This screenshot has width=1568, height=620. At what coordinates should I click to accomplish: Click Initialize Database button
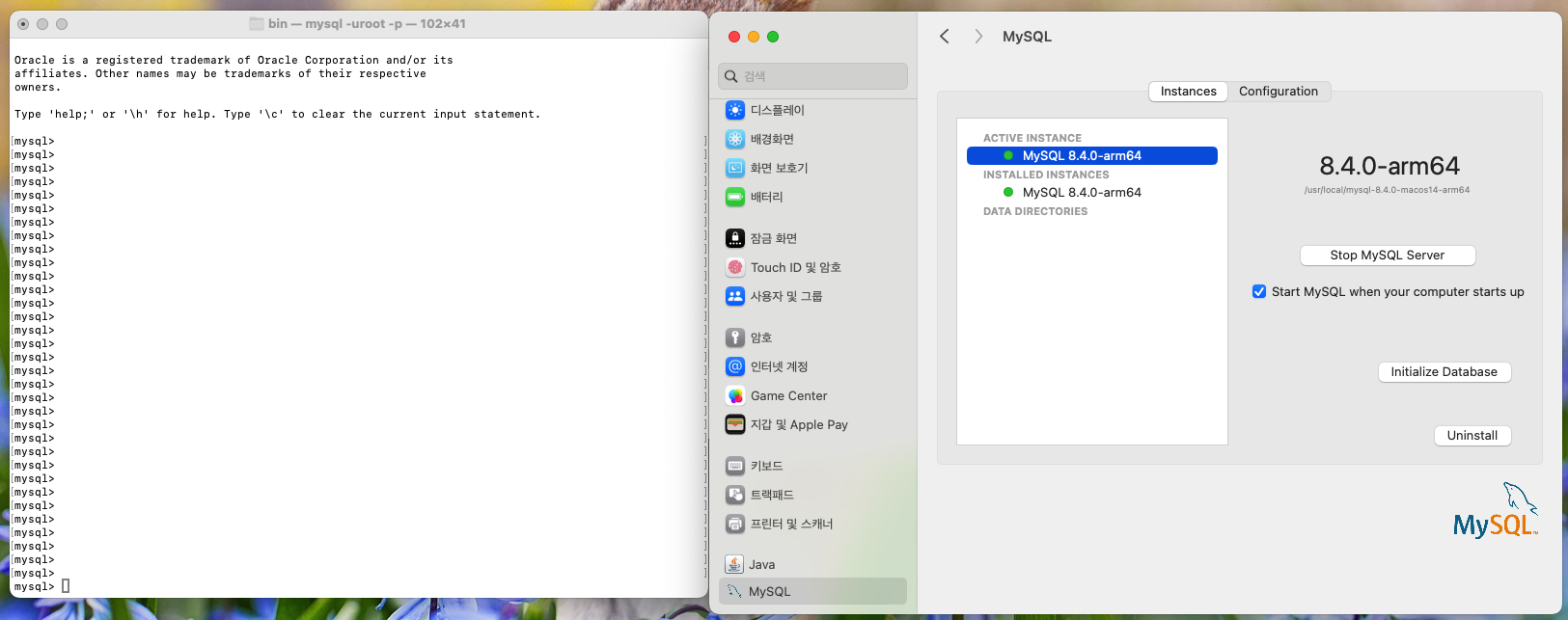coord(1444,372)
